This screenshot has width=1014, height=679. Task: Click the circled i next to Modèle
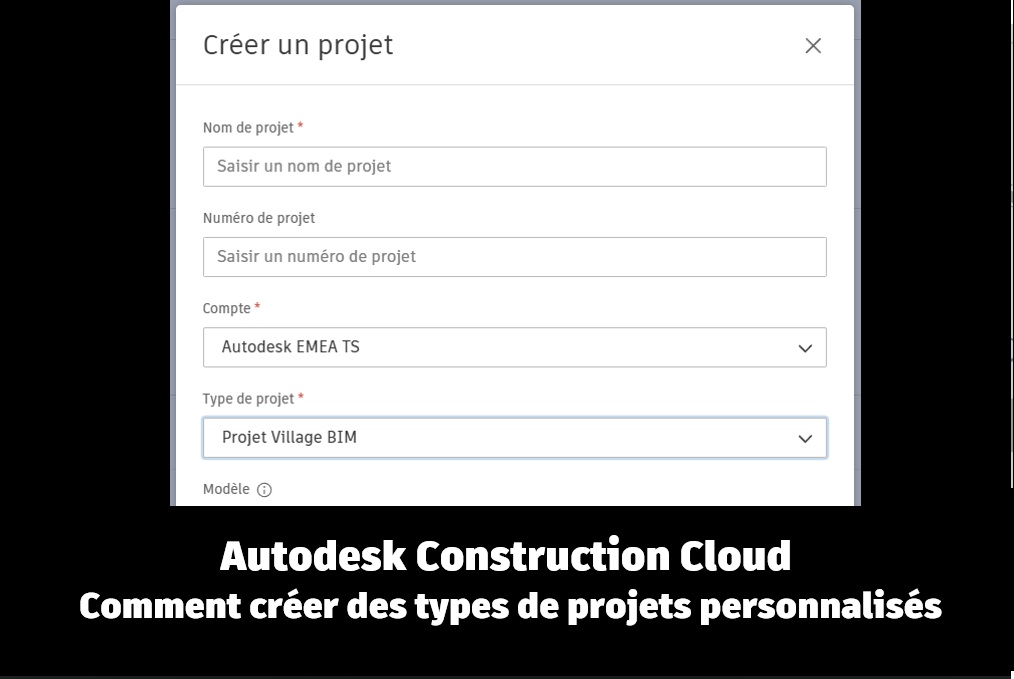[262, 489]
